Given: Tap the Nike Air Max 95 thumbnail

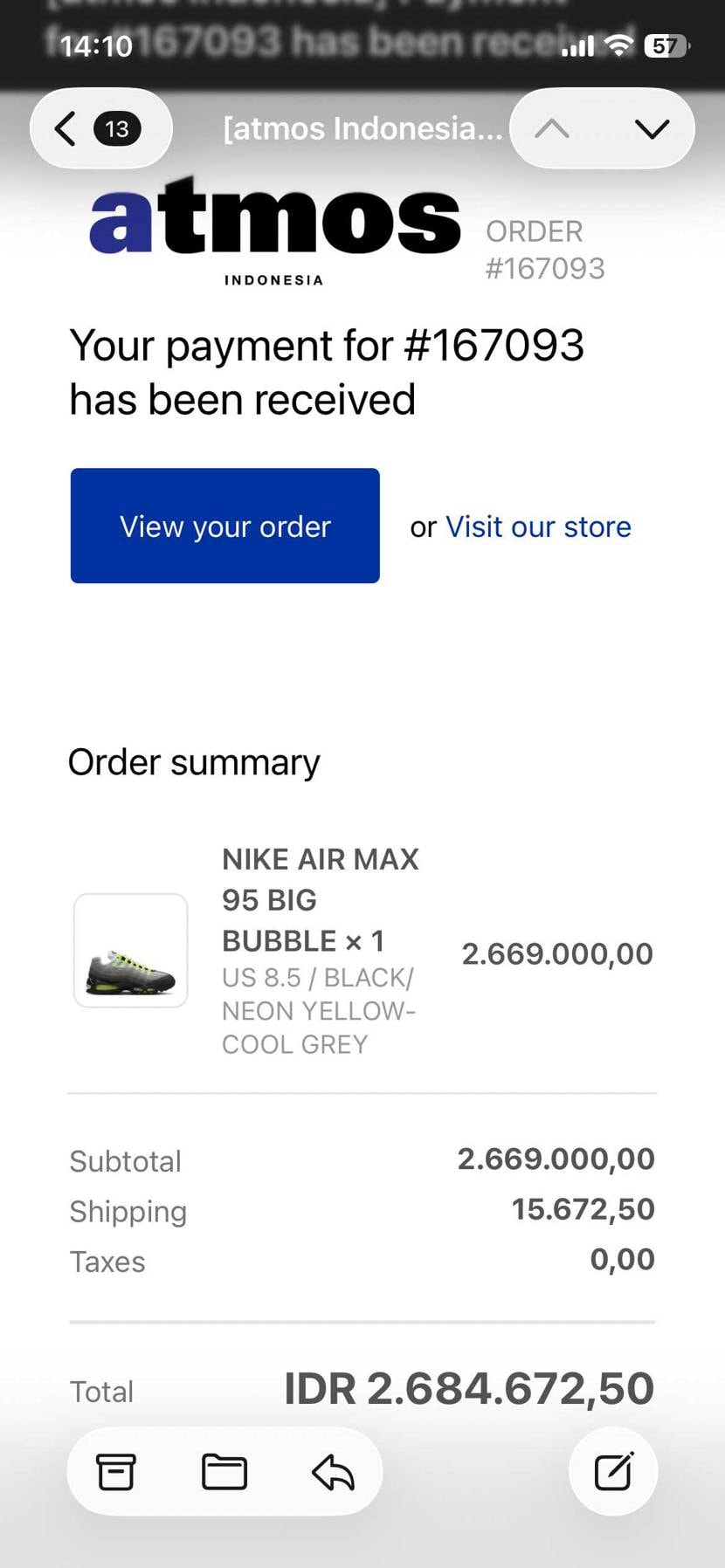Looking at the screenshot, I should [131, 950].
